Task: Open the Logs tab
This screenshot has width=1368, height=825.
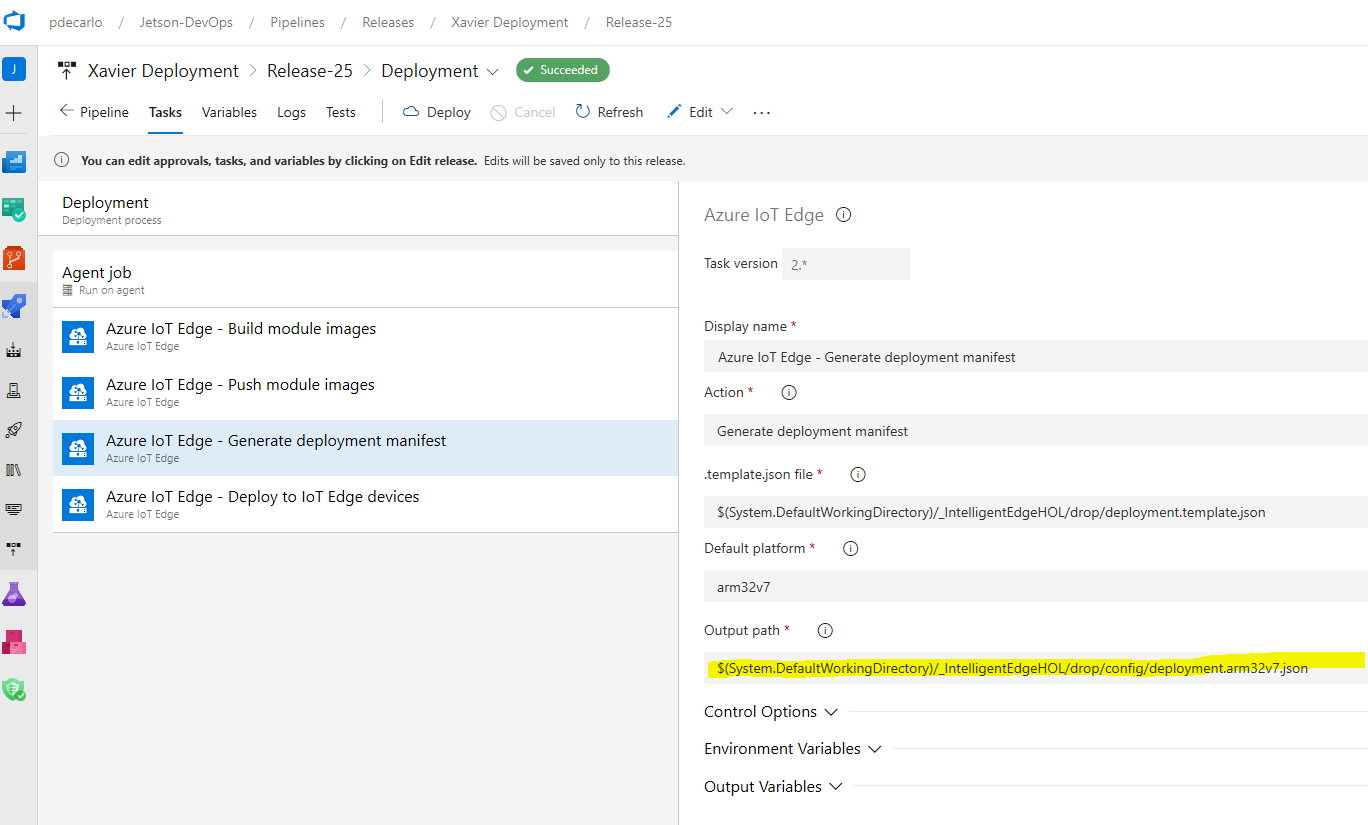Action: [291, 112]
